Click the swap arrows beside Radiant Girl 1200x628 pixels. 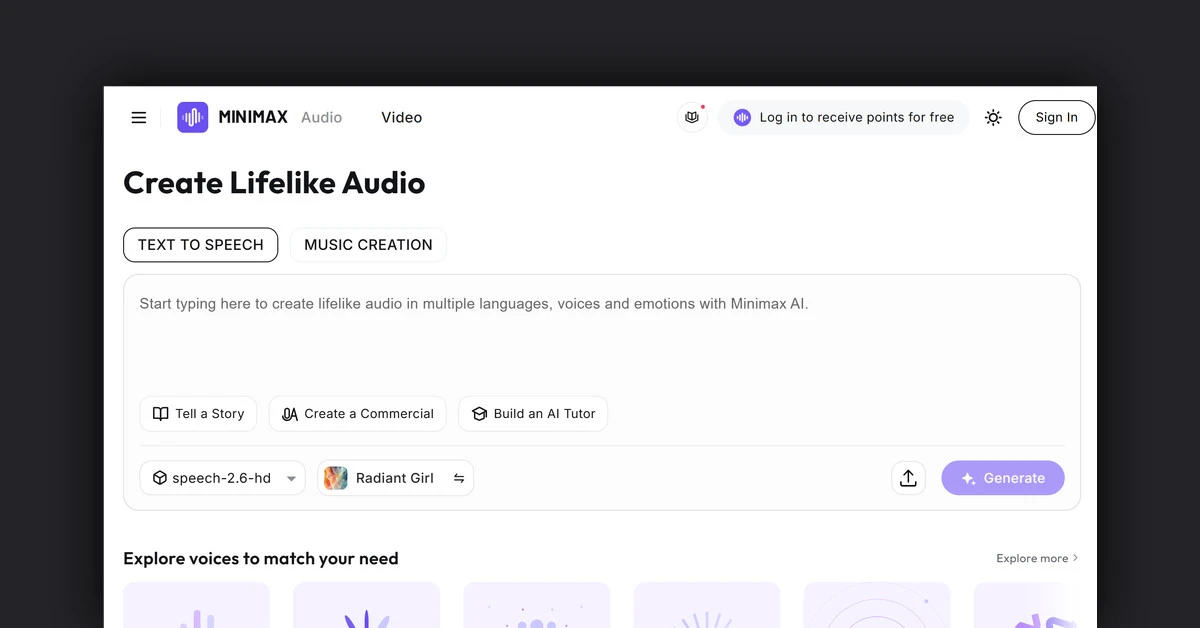pyautogui.click(x=459, y=478)
